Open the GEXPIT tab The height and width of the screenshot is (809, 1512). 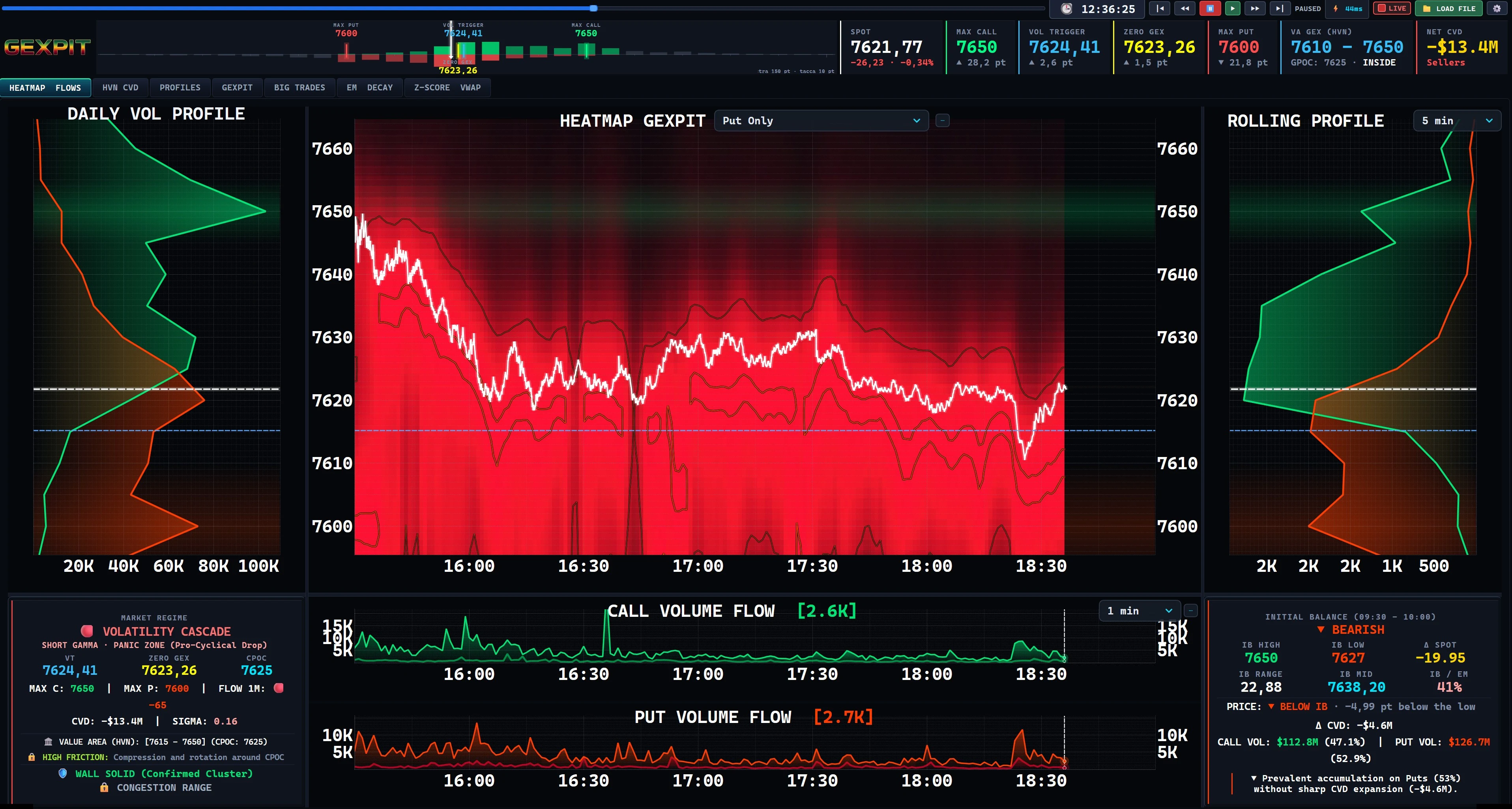coord(237,88)
